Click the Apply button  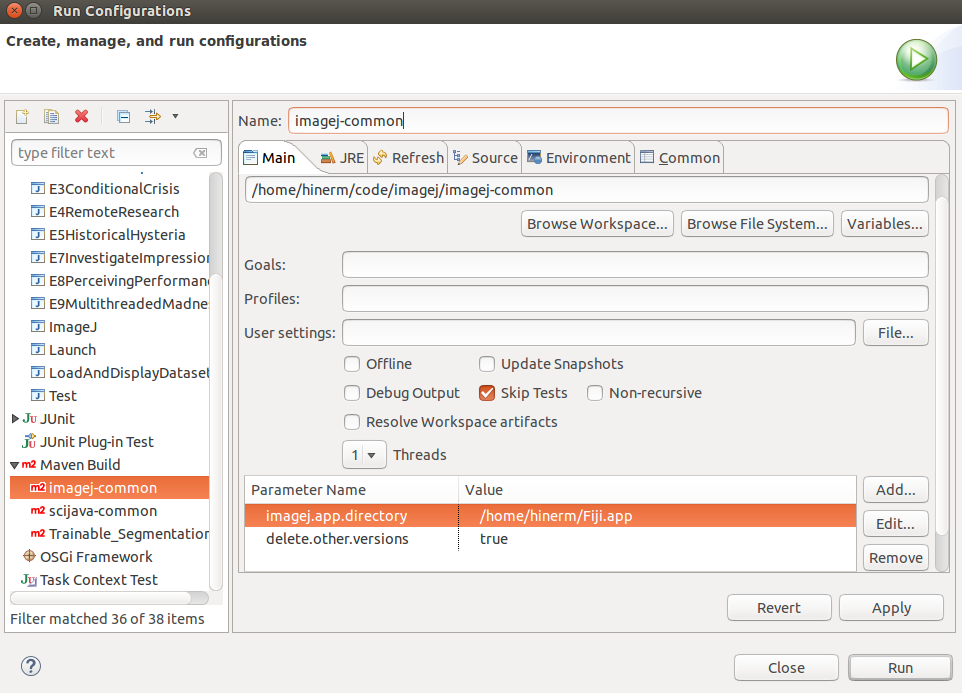(891, 608)
